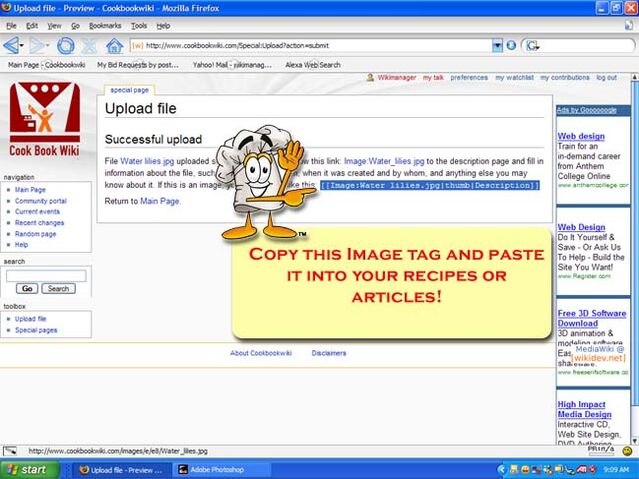Viewport: 639px width, 479px height.
Task: Open 'My Bid Requests by post...' bookmark
Action: 138,65
